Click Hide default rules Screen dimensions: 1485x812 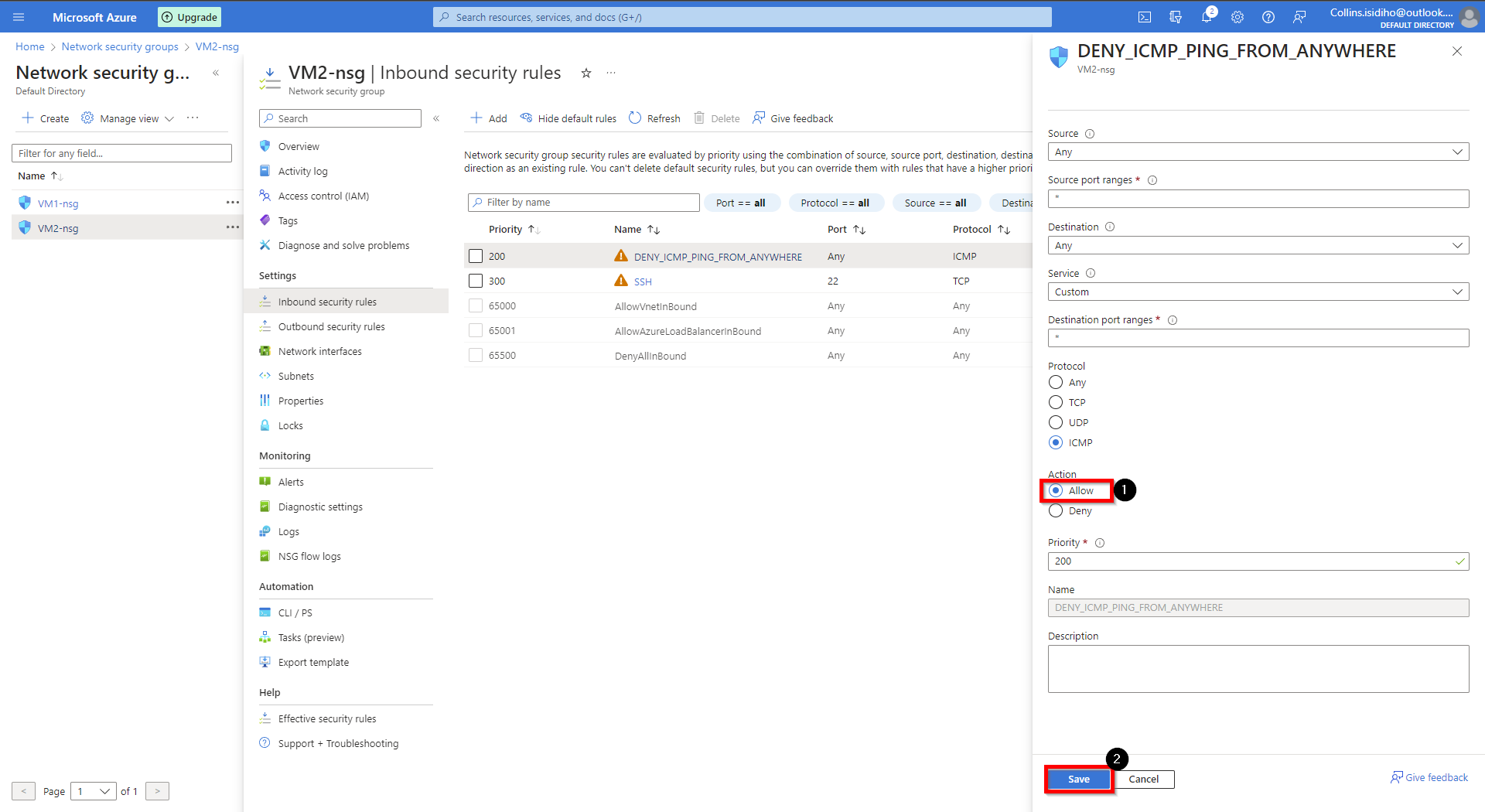(x=568, y=118)
